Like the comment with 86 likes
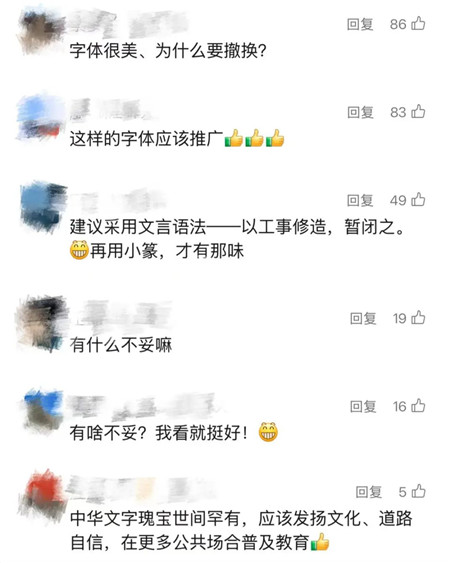The height and width of the screenshot is (563, 450). tap(418, 24)
